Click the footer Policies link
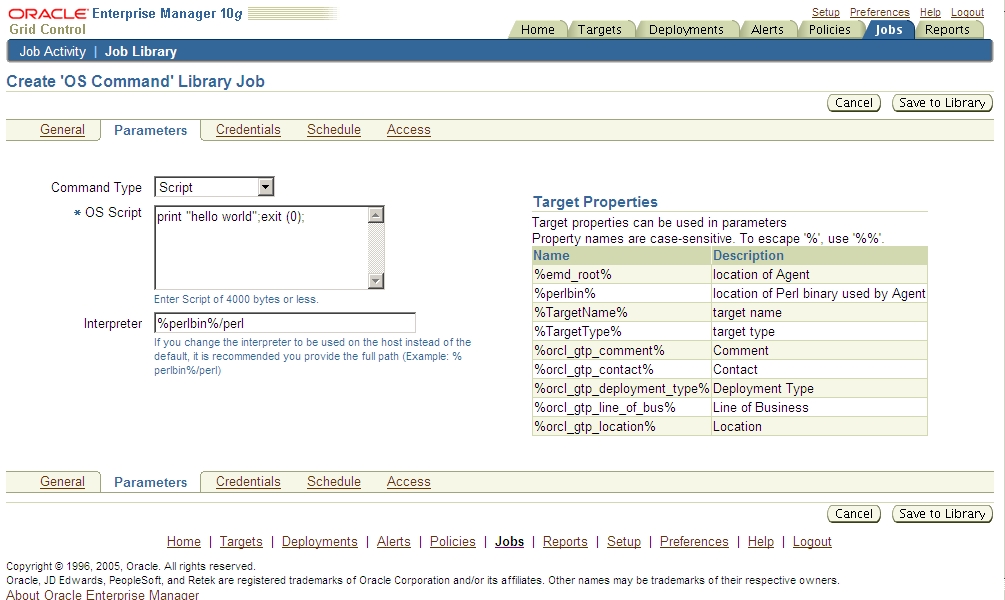1005x600 pixels. [x=453, y=542]
